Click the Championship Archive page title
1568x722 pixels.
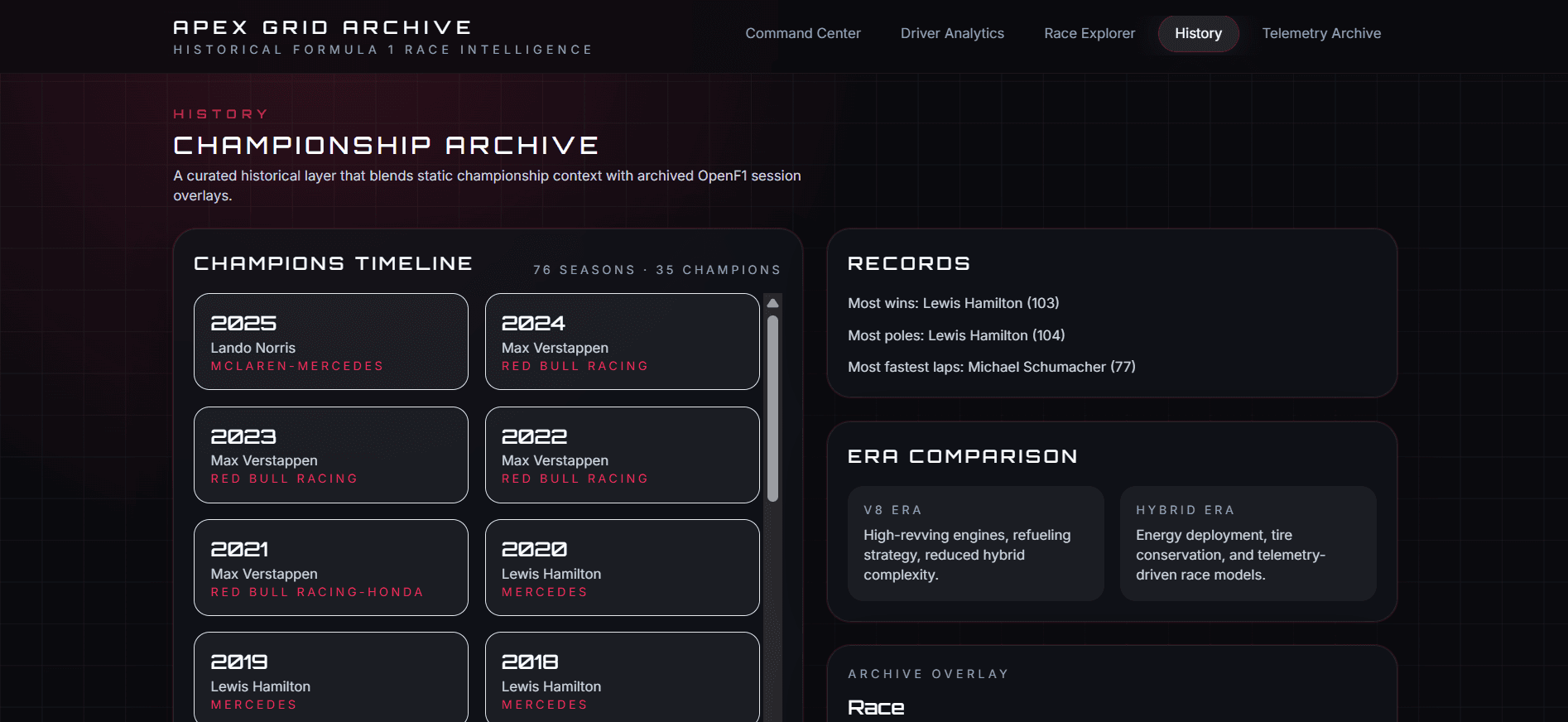coord(386,146)
